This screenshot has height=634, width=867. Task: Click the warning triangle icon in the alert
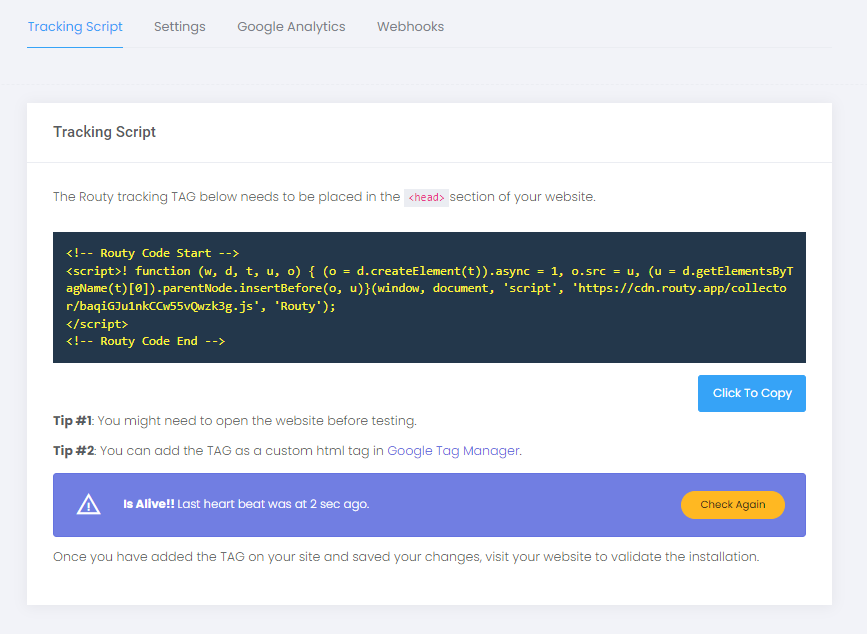coord(88,504)
